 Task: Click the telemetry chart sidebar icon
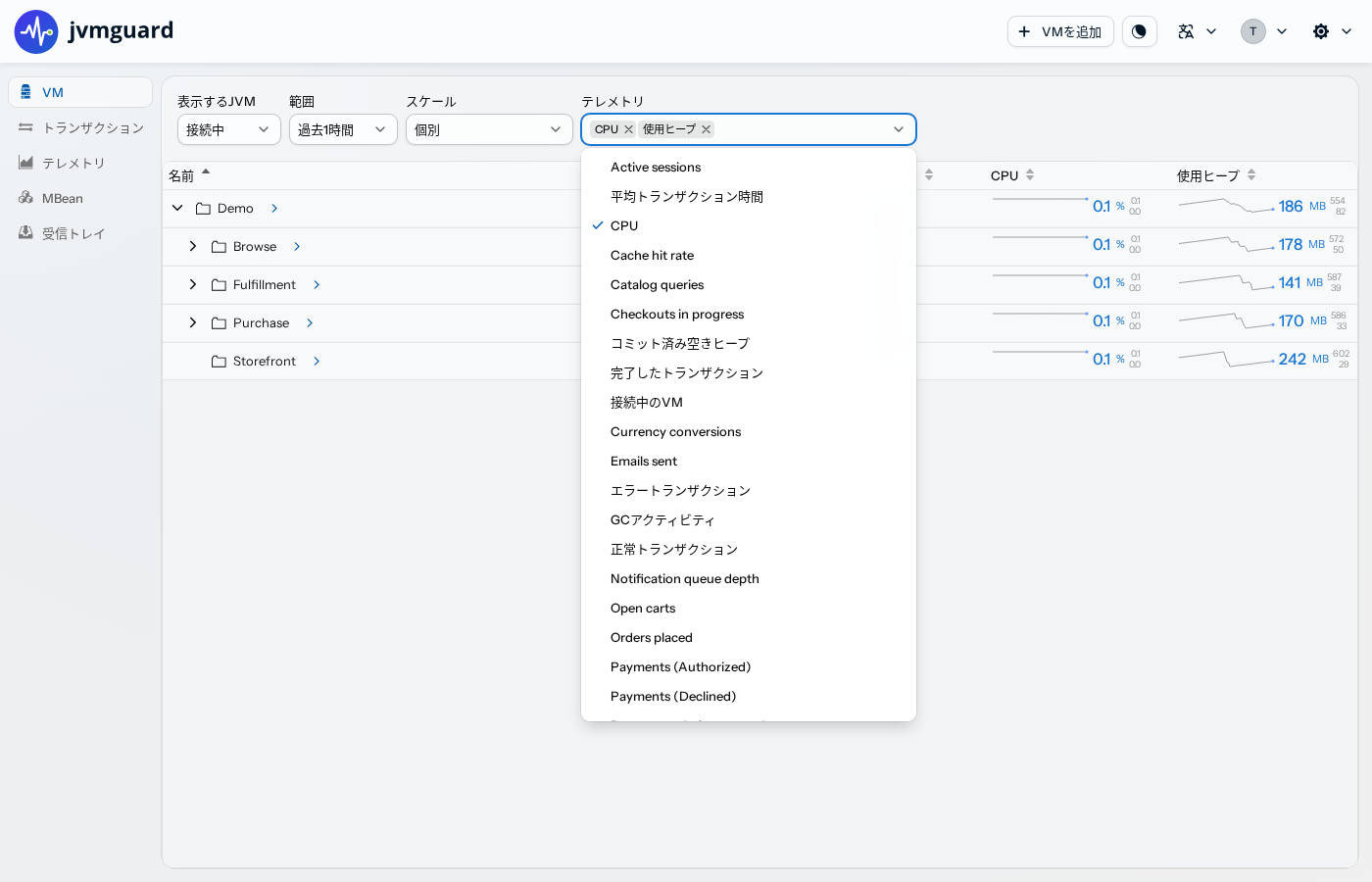pyautogui.click(x=25, y=163)
